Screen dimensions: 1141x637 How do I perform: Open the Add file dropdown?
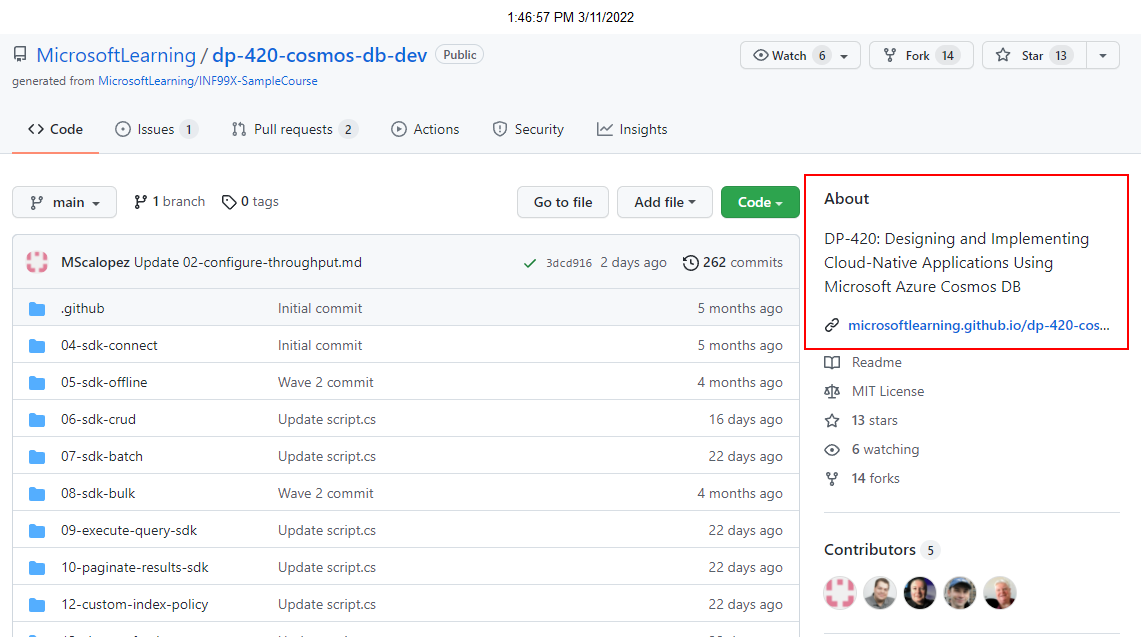click(664, 201)
